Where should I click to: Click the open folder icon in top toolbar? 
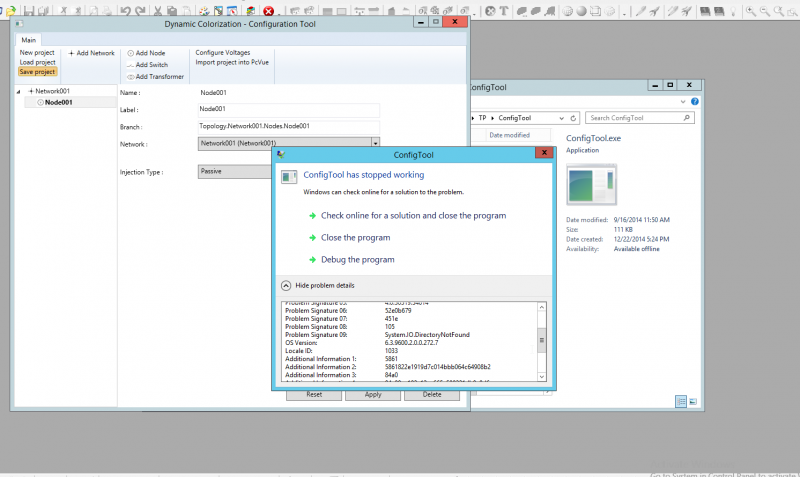(x=11, y=11)
